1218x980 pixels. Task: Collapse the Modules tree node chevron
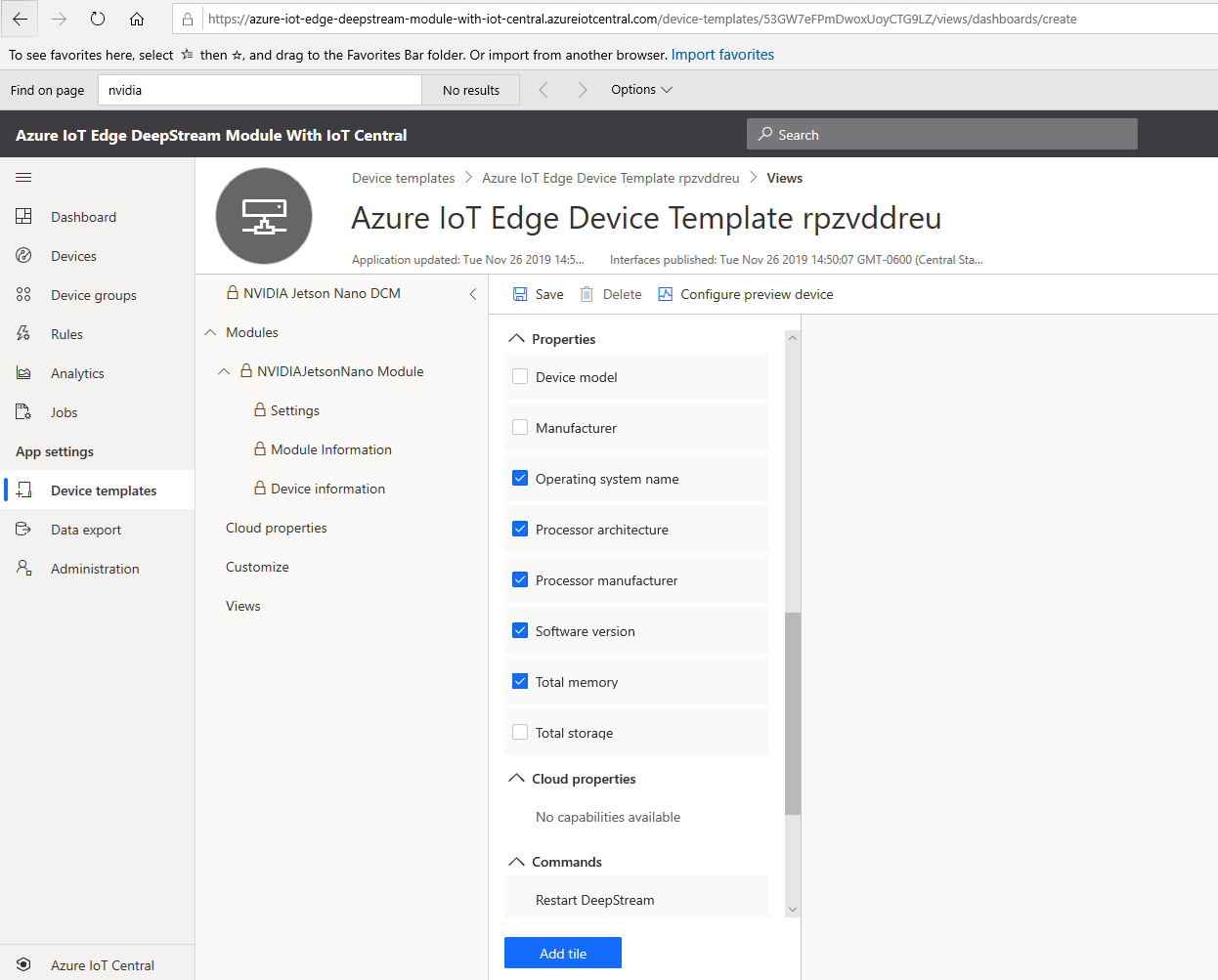point(210,332)
